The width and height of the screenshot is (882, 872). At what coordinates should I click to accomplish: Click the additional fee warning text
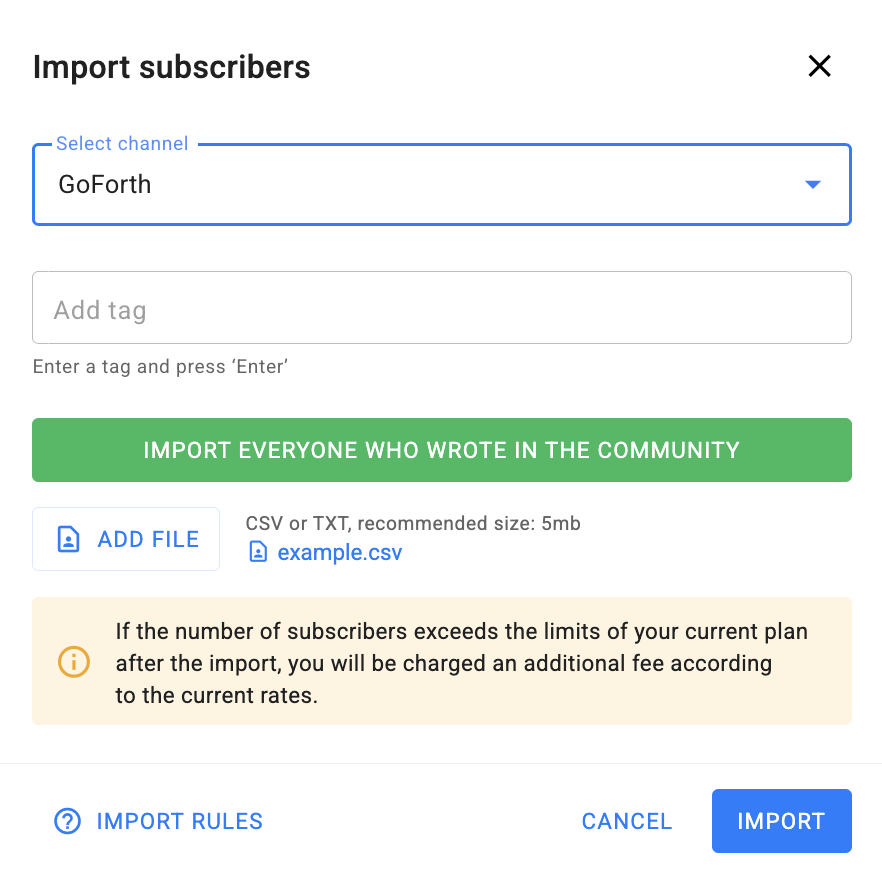[x=461, y=663]
